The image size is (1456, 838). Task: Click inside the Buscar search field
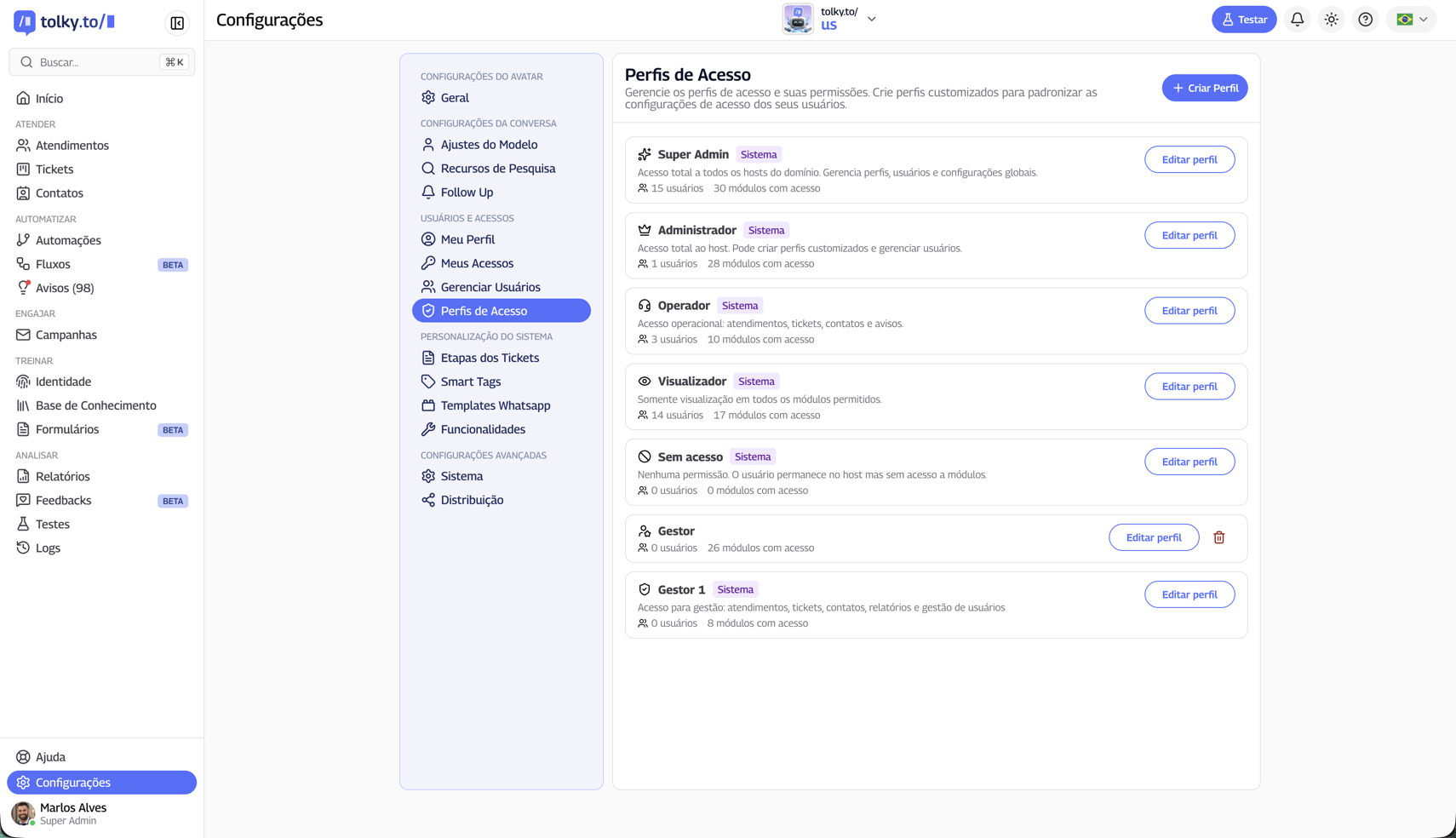94,61
